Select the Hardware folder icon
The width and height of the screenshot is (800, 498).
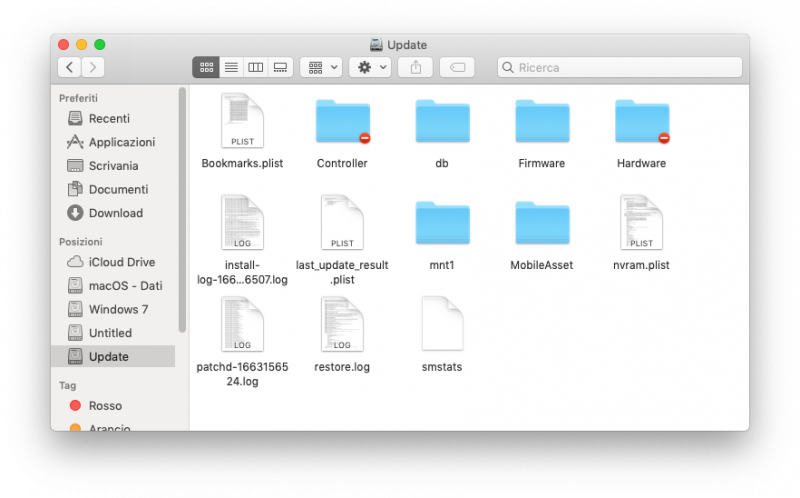642,121
